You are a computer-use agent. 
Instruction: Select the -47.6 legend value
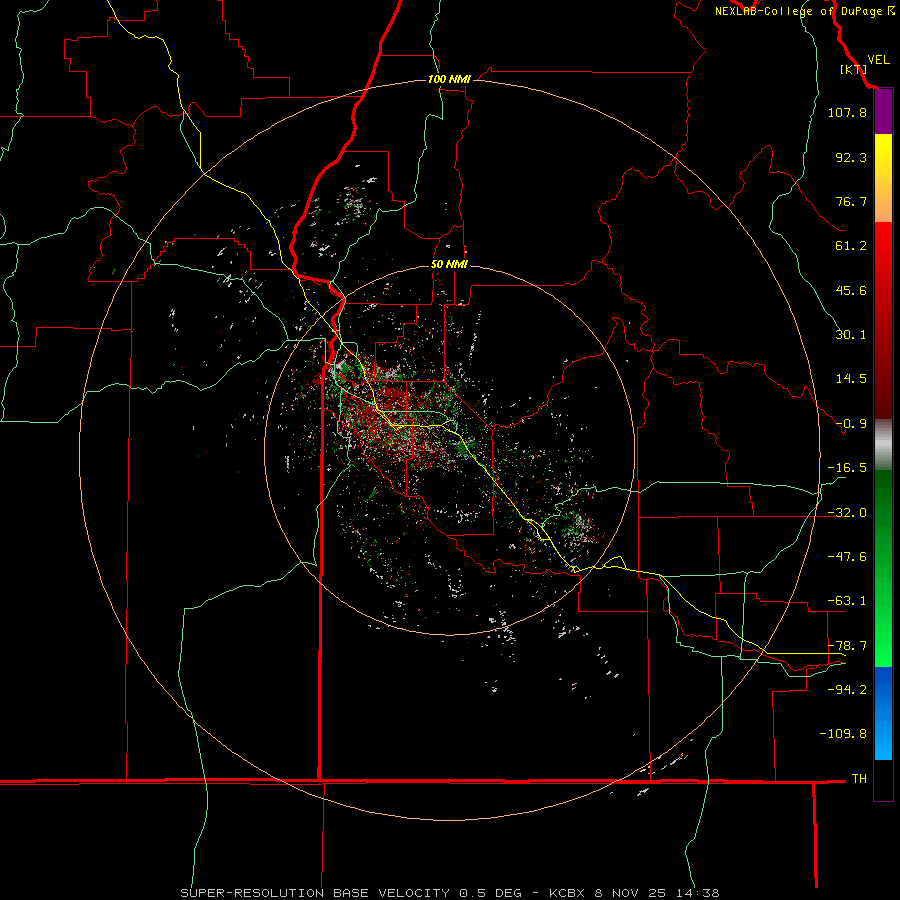click(847, 557)
